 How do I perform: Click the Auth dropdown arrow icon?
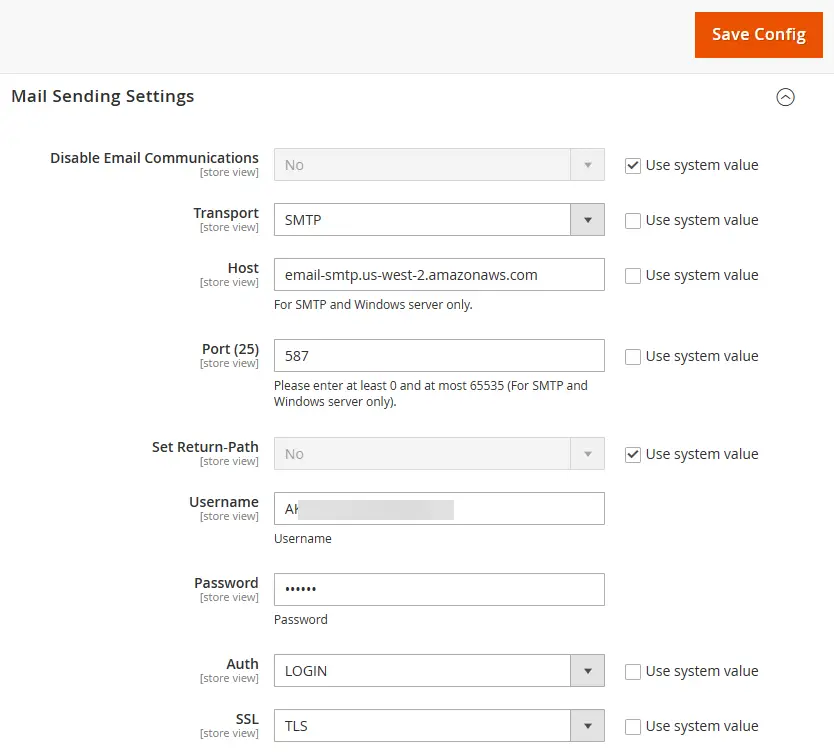pyautogui.click(x=587, y=670)
